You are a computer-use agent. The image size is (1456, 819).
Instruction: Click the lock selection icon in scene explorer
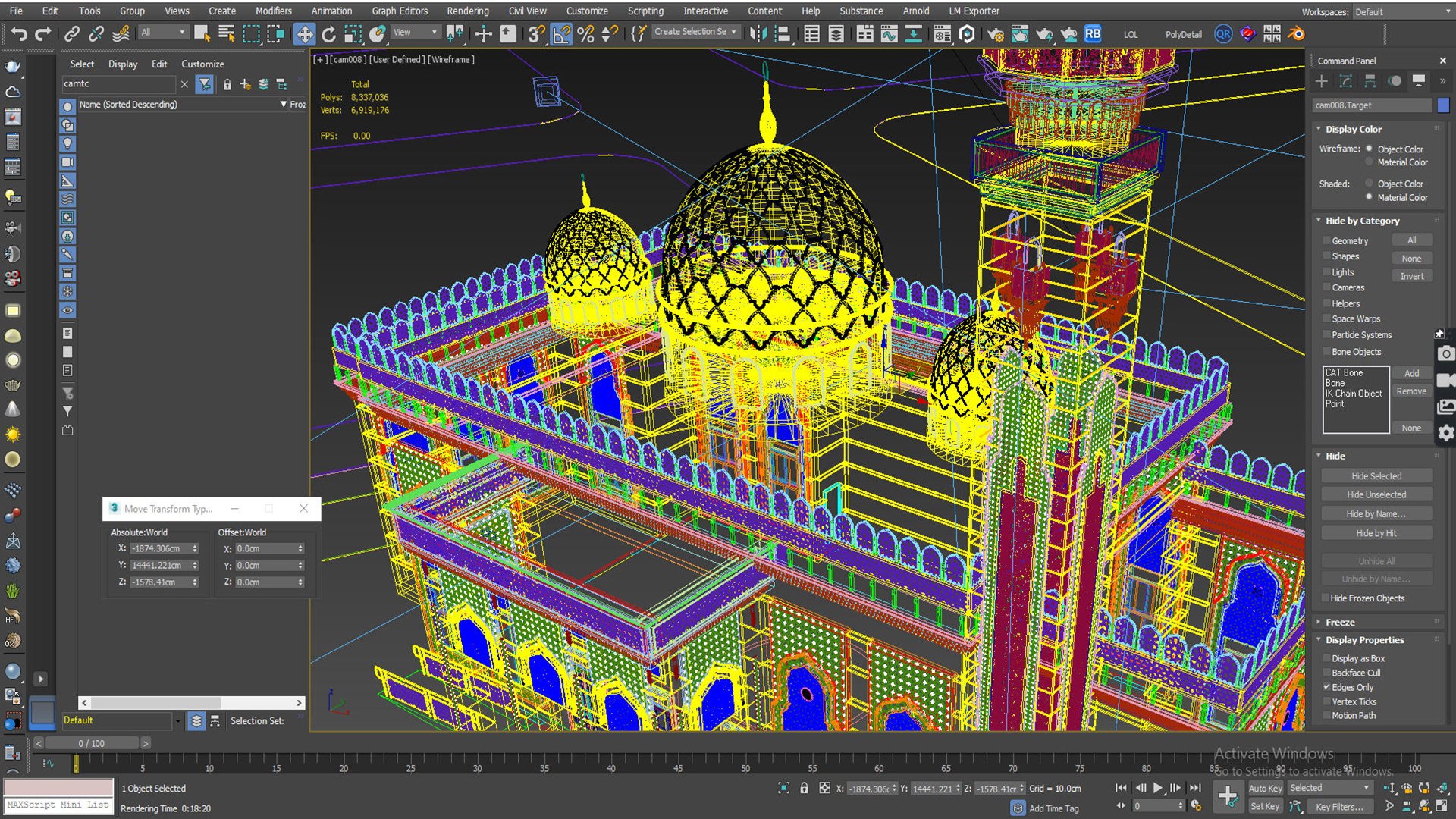[x=227, y=84]
